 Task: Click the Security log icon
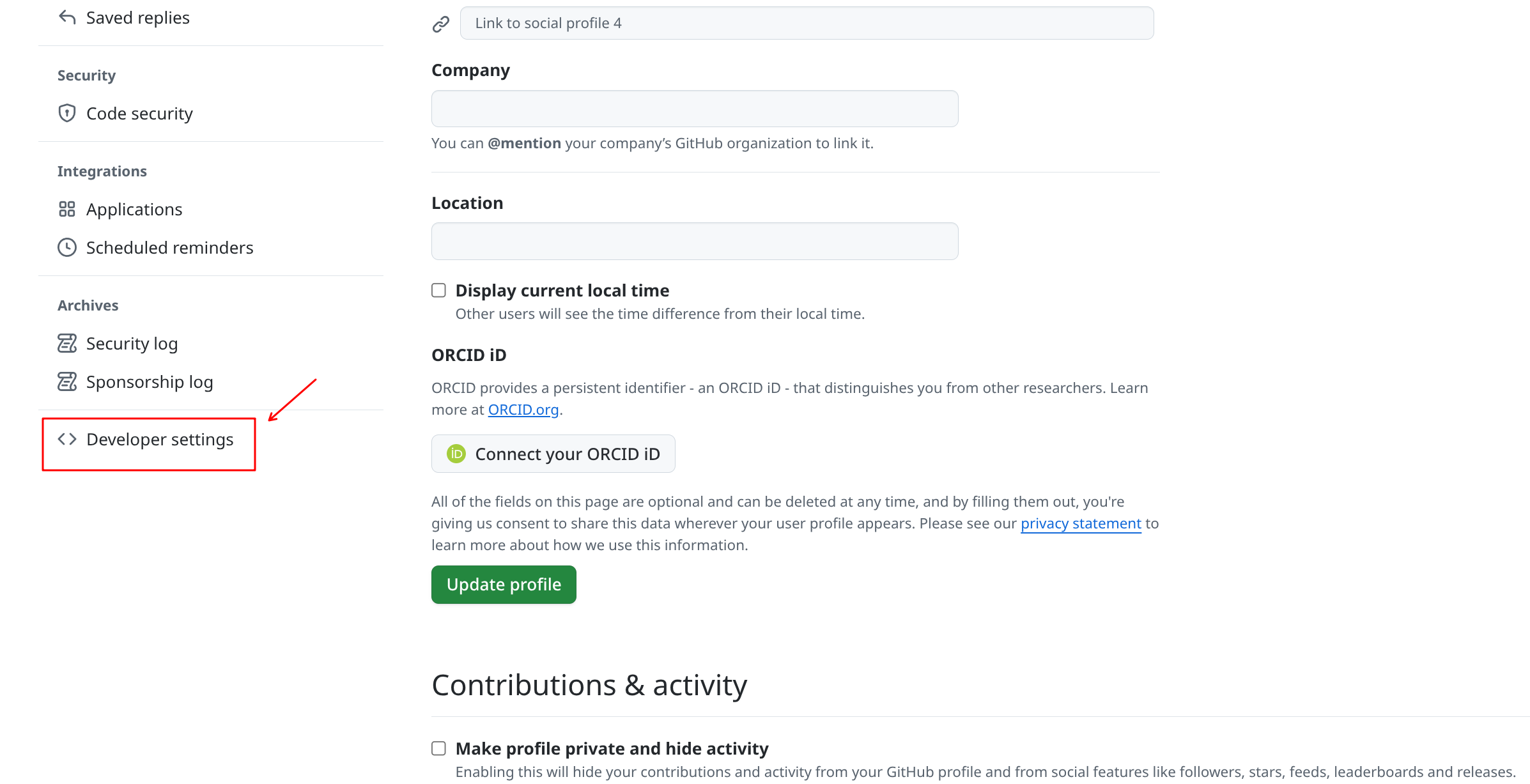click(67, 343)
